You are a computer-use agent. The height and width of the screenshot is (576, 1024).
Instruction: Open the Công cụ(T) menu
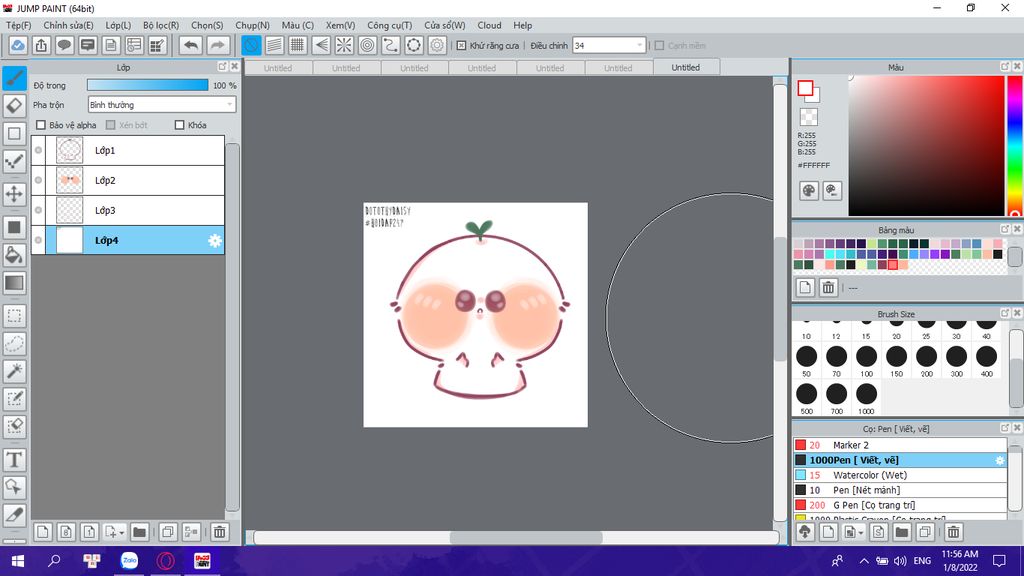click(390, 25)
